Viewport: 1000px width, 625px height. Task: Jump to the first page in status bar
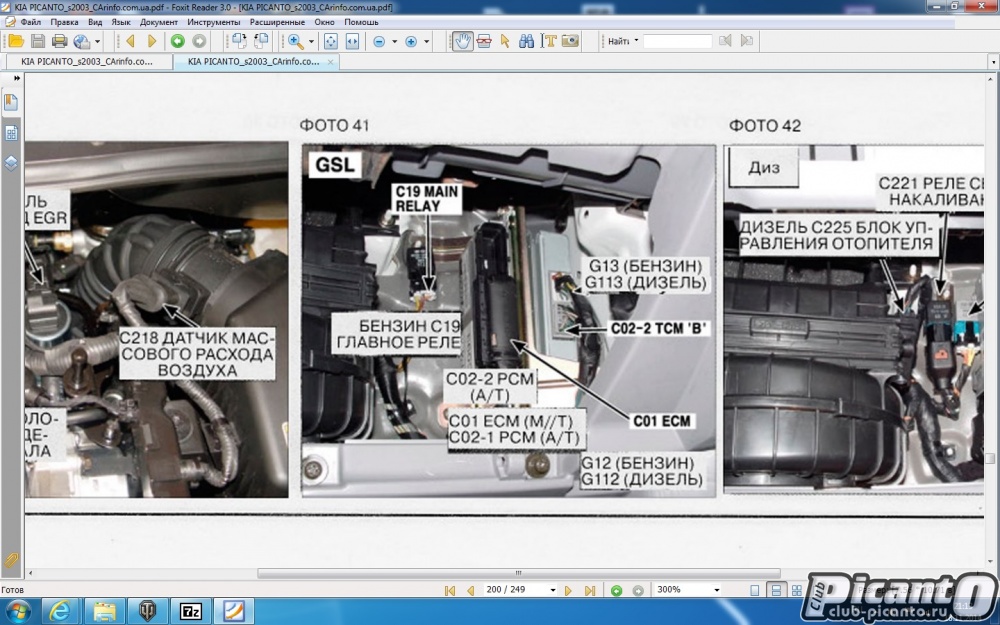tap(450, 591)
